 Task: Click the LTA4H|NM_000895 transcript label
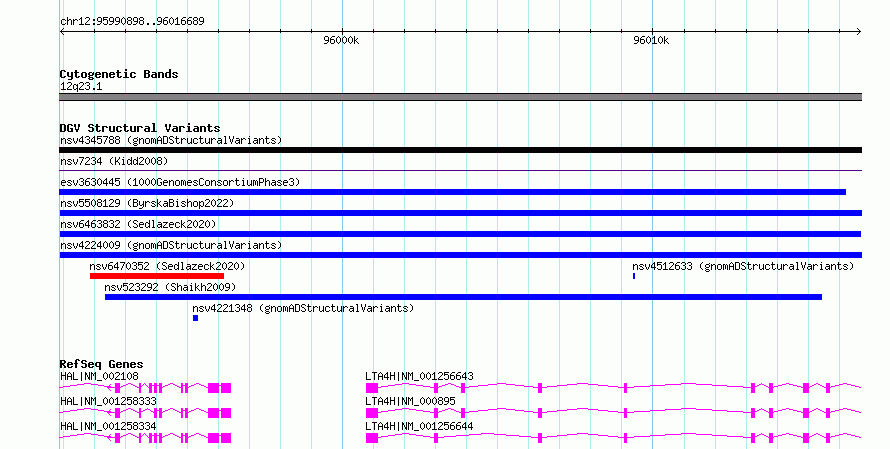point(410,401)
